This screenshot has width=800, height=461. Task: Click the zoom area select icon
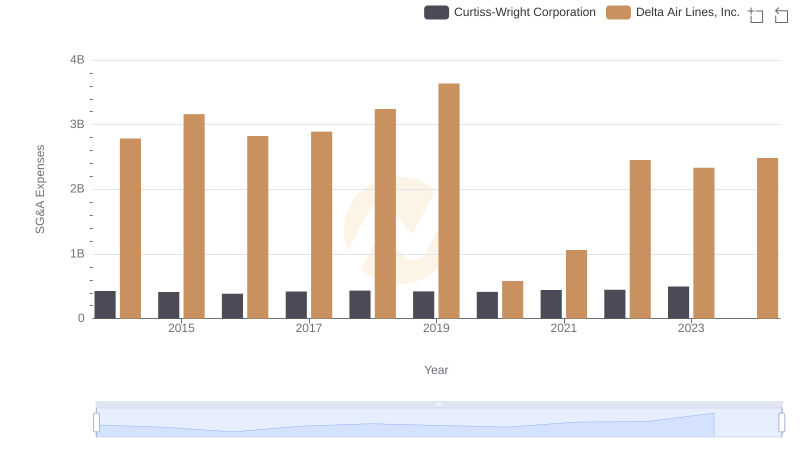pos(756,15)
